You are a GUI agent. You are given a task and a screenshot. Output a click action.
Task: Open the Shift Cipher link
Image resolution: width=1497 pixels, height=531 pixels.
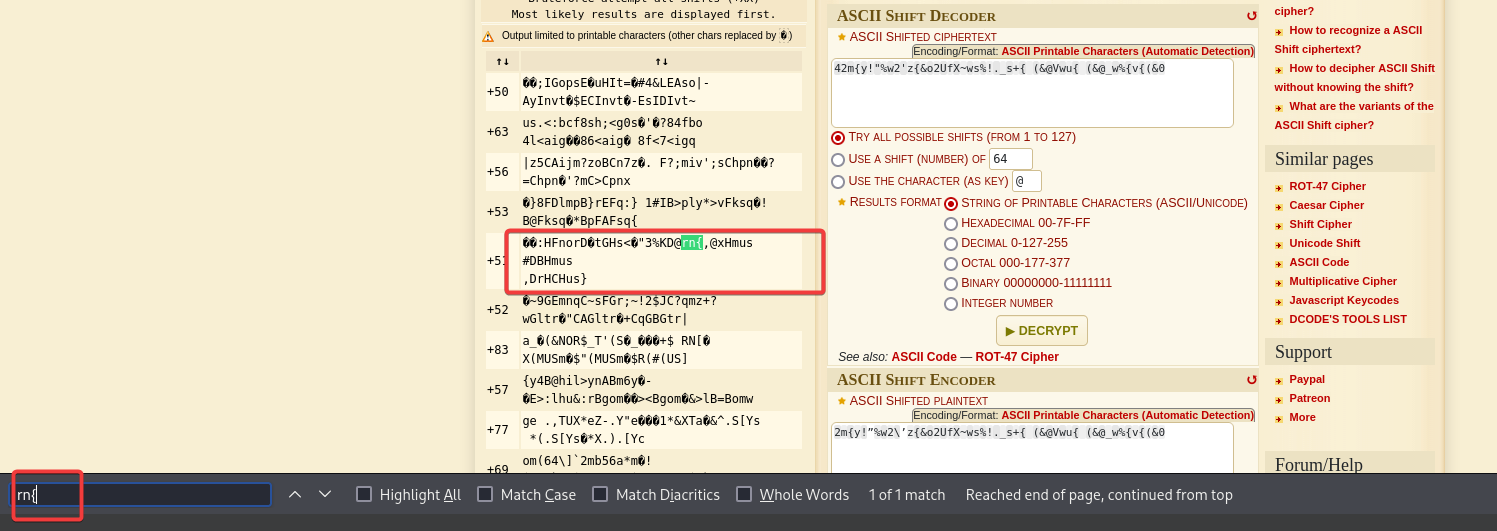pyautogui.click(x=1320, y=224)
